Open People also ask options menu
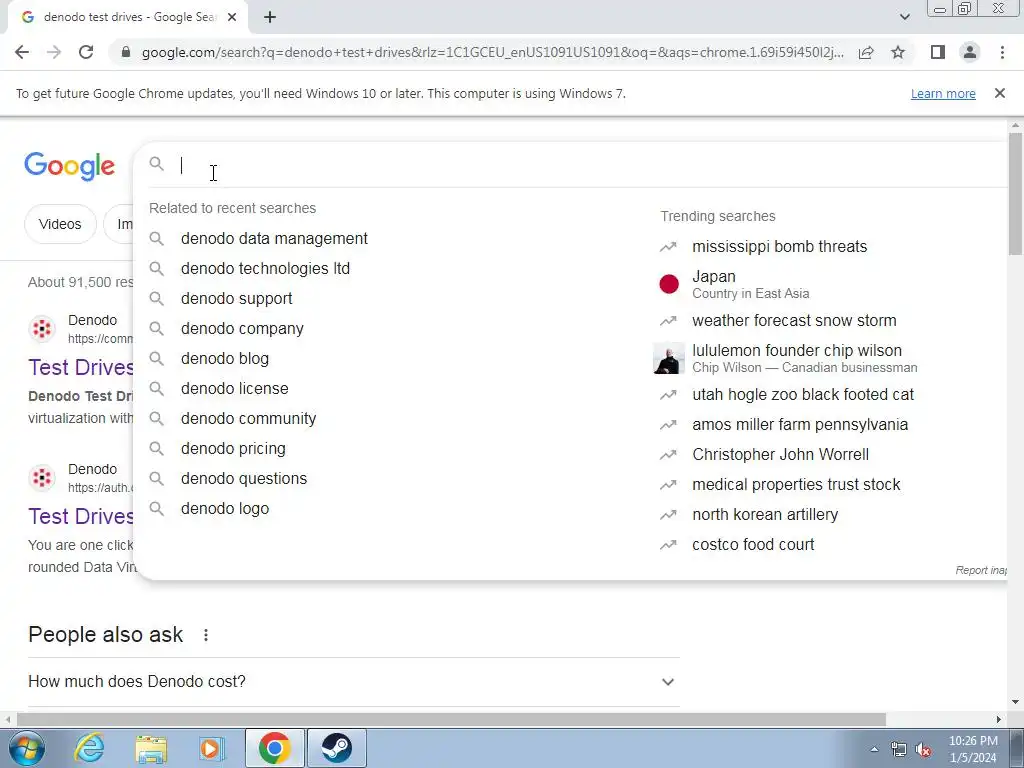This screenshot has height=768, width=1024. [x=206, y=635]
